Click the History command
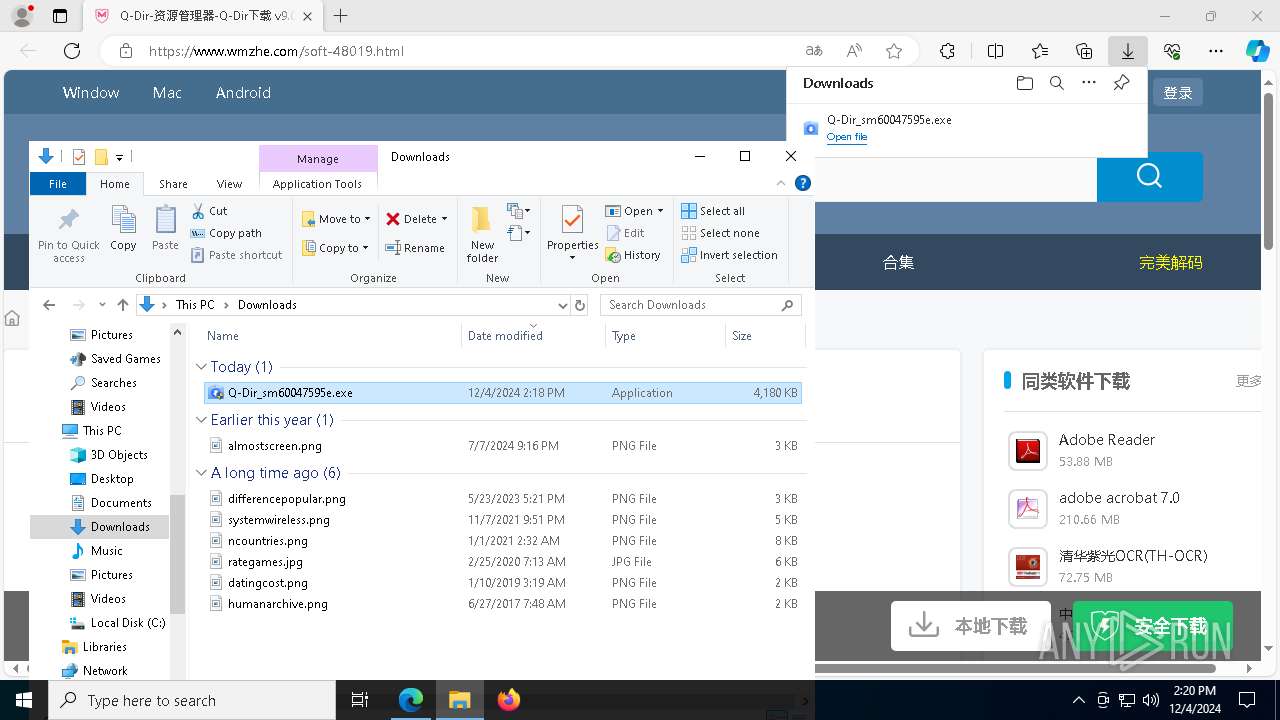This screenshot has width=1280, height=720. (x=633, y=255)
